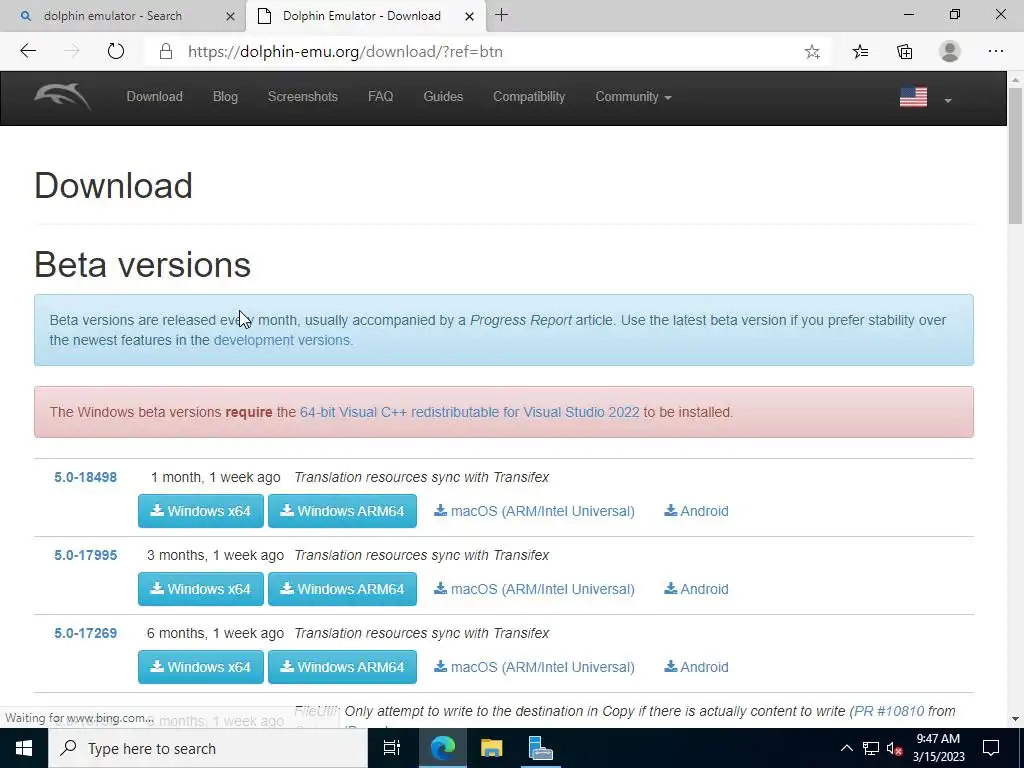
Task: Open a new tab with the plus icon
Action: [x=501, y=15]
